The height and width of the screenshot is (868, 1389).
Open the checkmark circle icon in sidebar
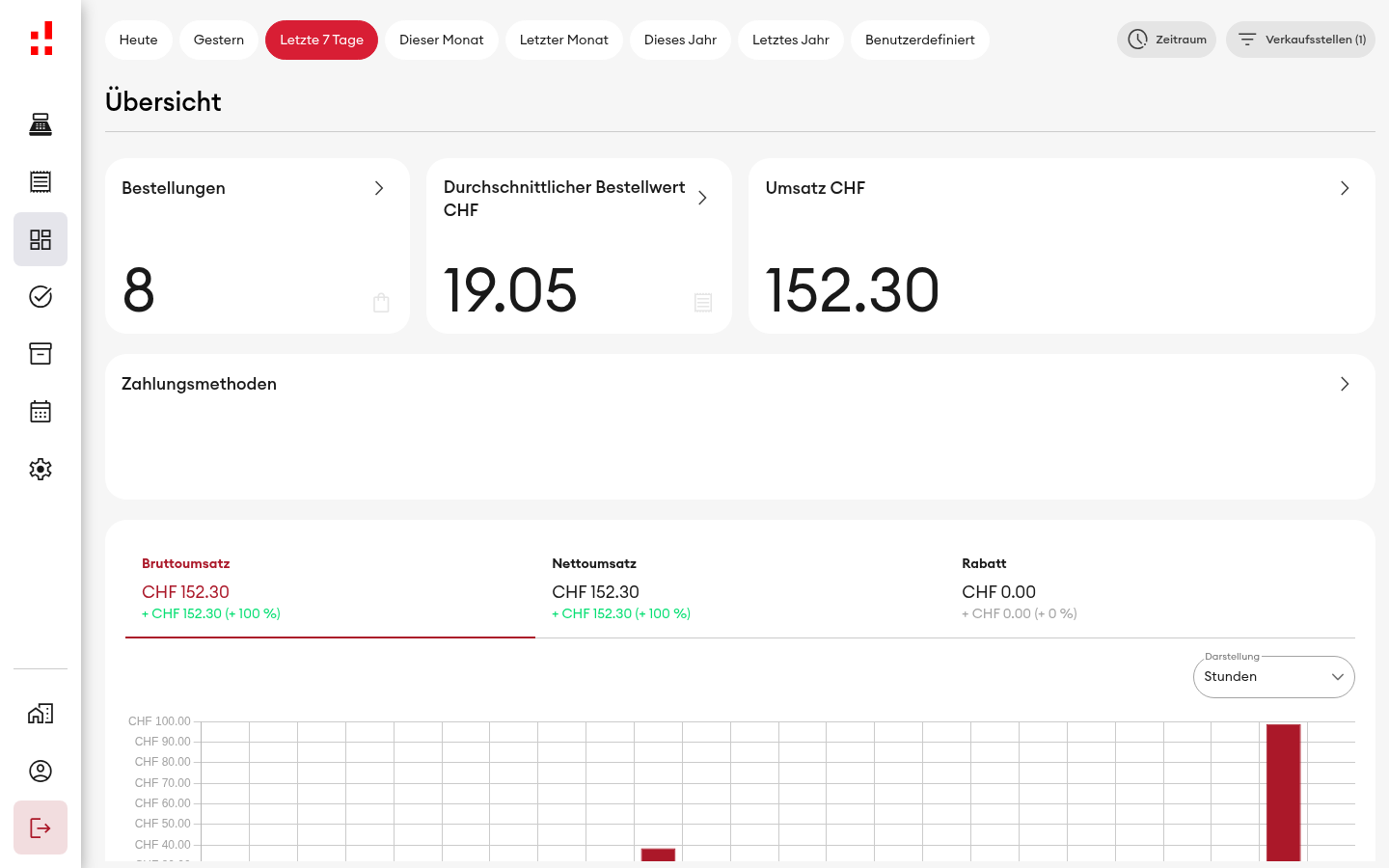tap(41, 296)
